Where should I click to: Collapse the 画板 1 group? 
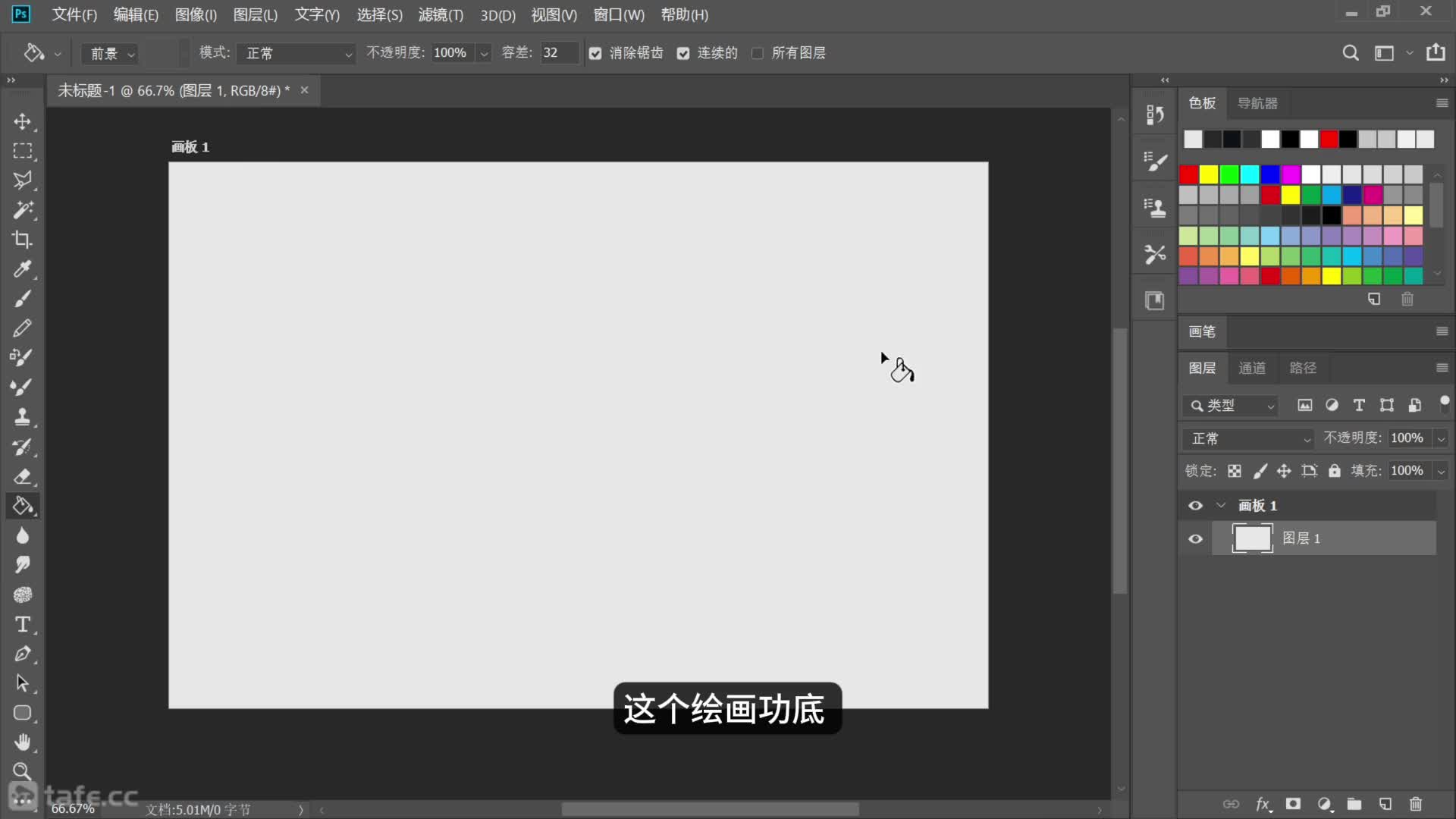pos(1222,505)
